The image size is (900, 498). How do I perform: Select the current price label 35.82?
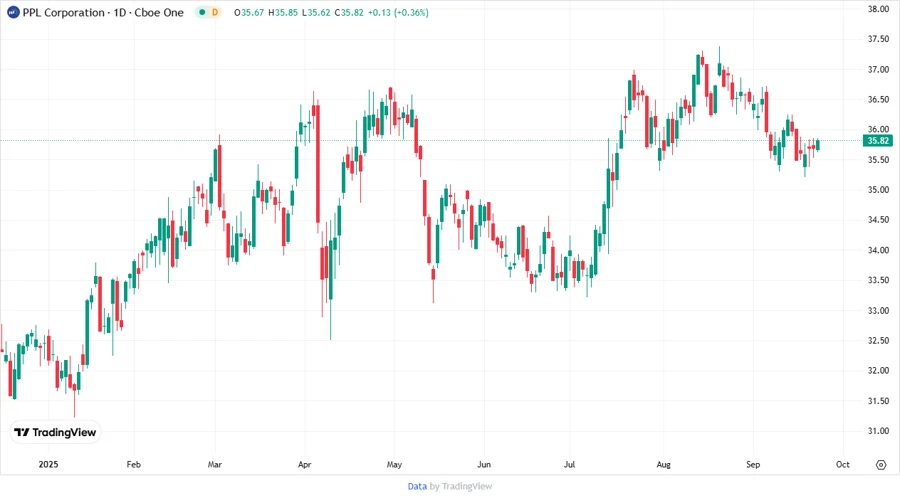(878, 141)
